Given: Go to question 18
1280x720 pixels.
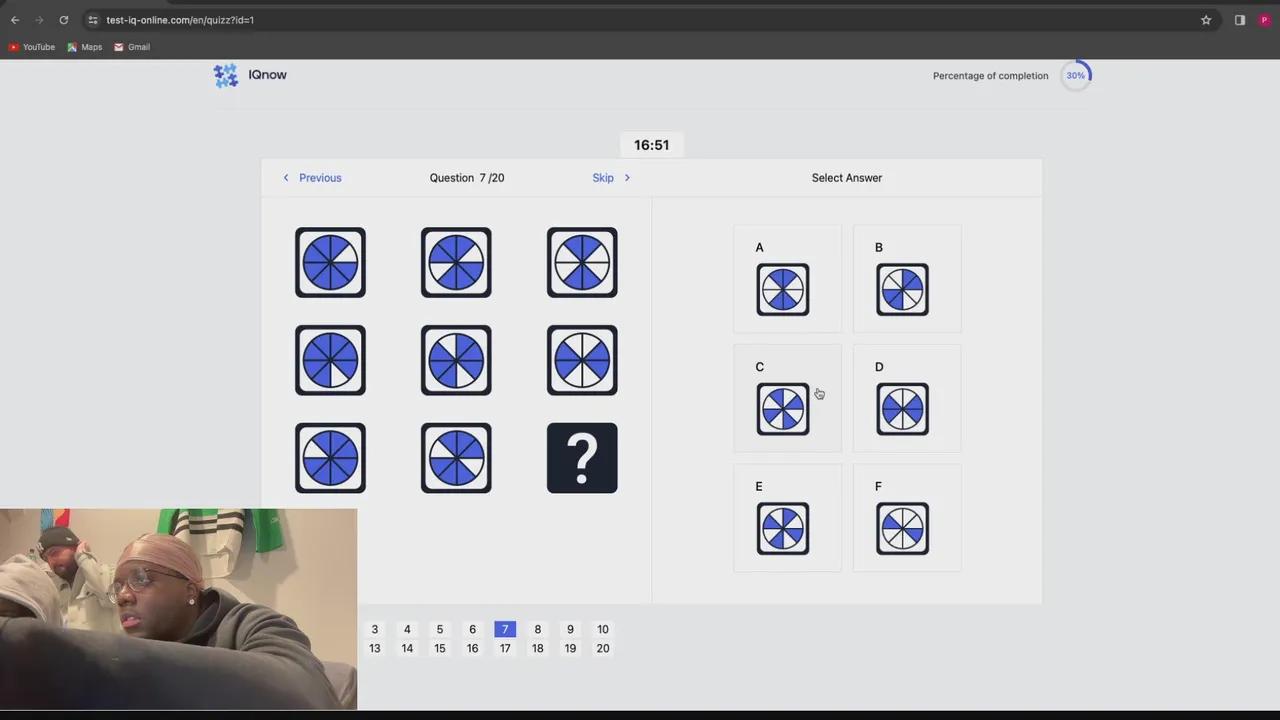Looking at the screenshot, I should (538, 648).
